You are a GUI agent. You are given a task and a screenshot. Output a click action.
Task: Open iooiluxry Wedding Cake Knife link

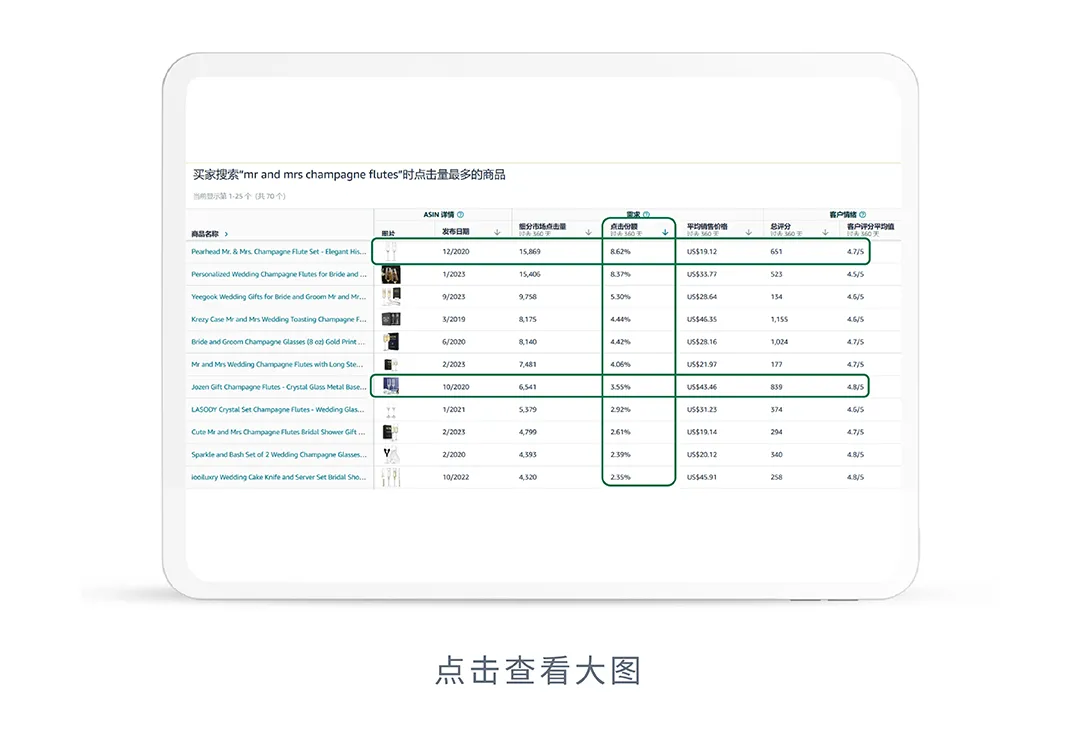[279, 477]
